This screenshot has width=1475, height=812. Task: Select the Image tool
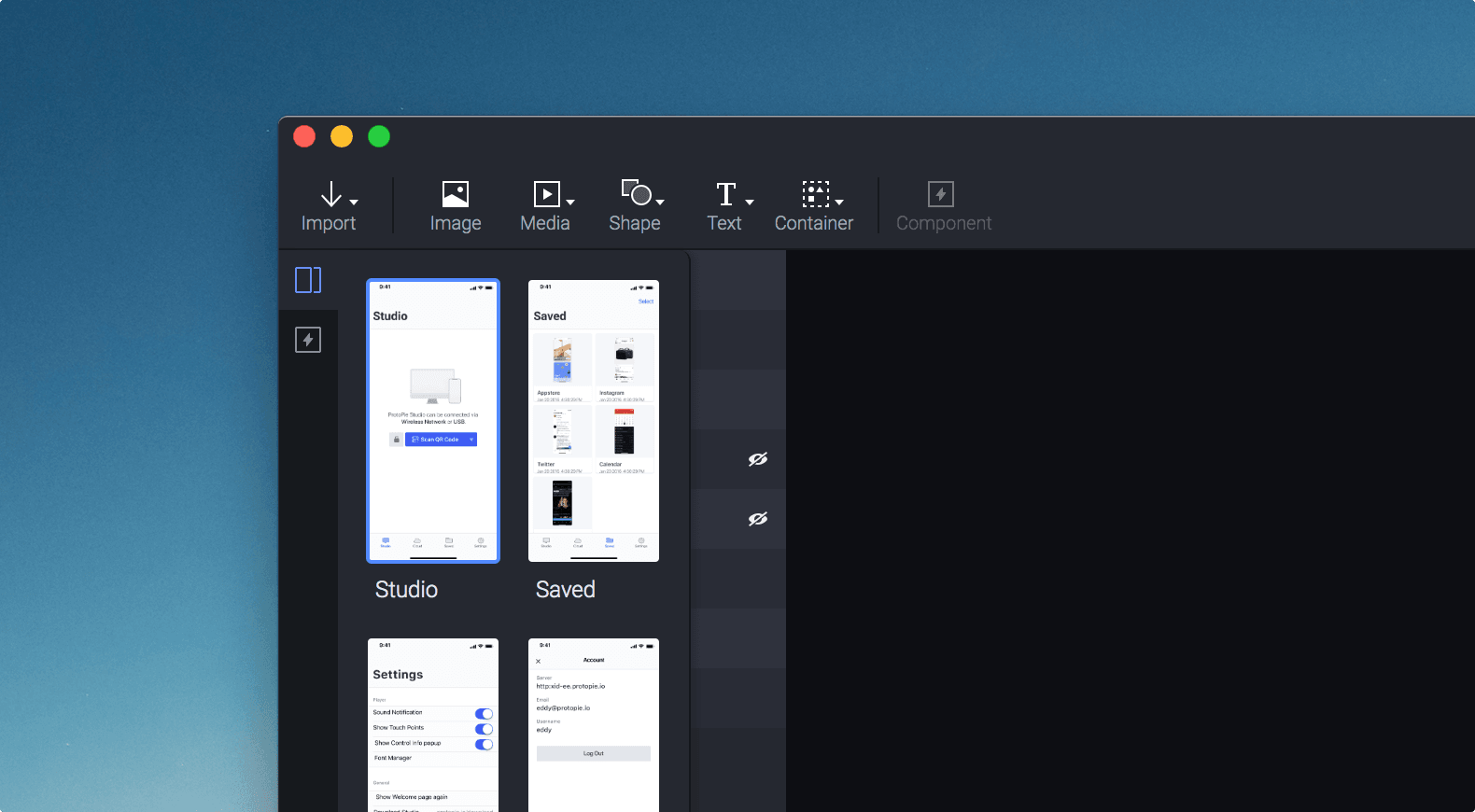456,206
